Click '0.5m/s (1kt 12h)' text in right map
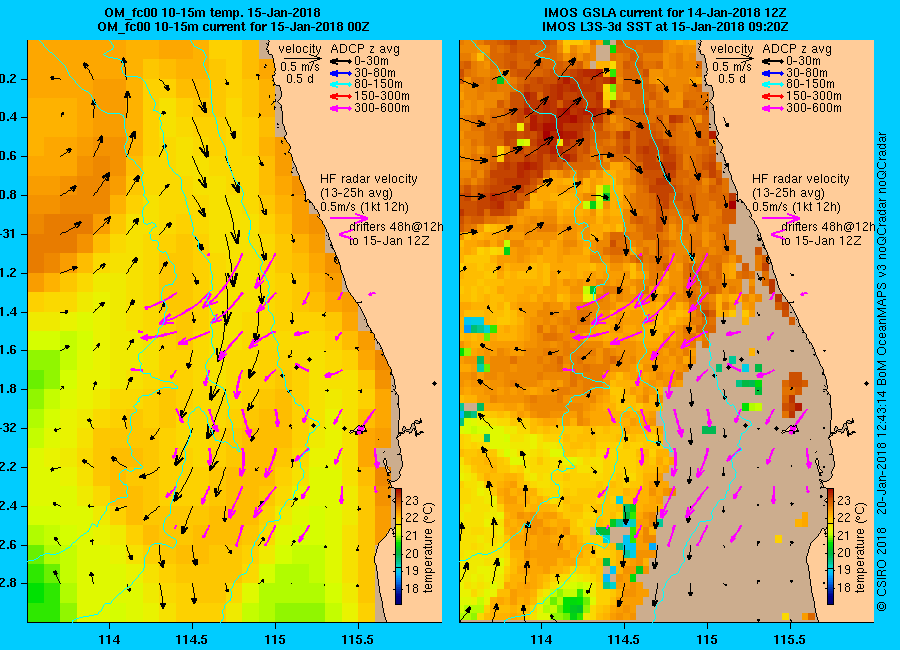This screenshot has width=900, height=650. (796, 207)
